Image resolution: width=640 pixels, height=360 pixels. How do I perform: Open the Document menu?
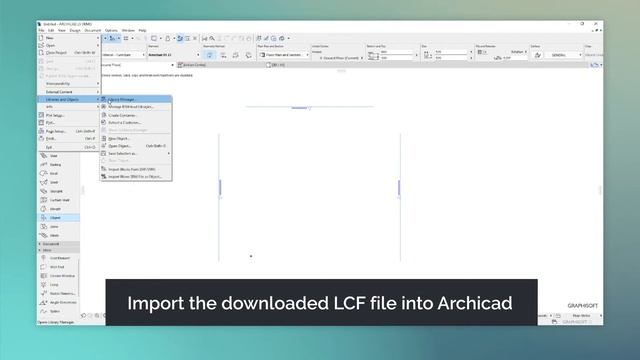click(93, 31)
